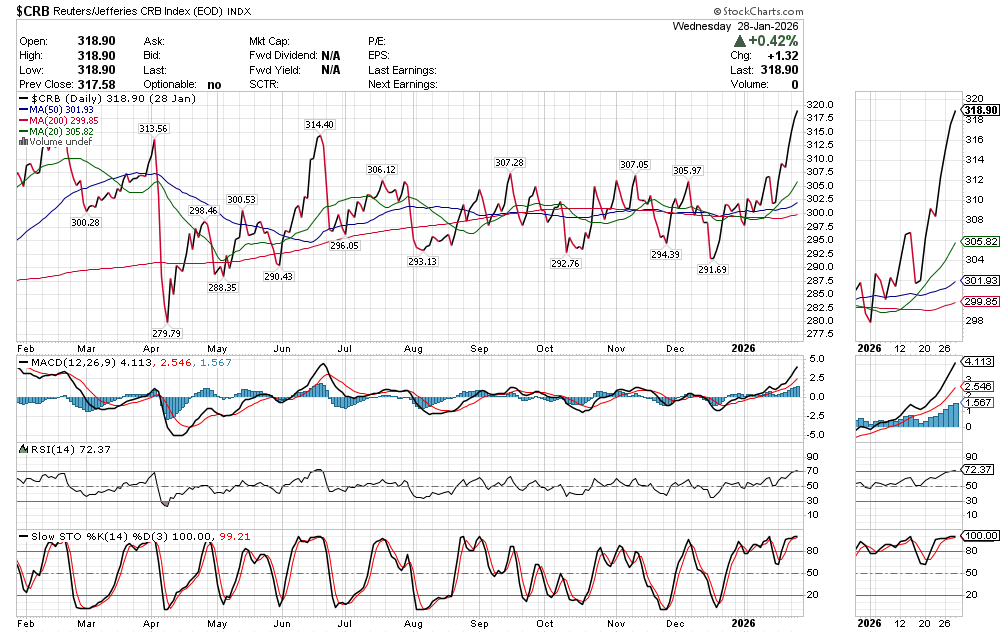1000x633 pixels.
Task: Click the green 305.82 MA(20) axis tag
Action: pos(980,242)
